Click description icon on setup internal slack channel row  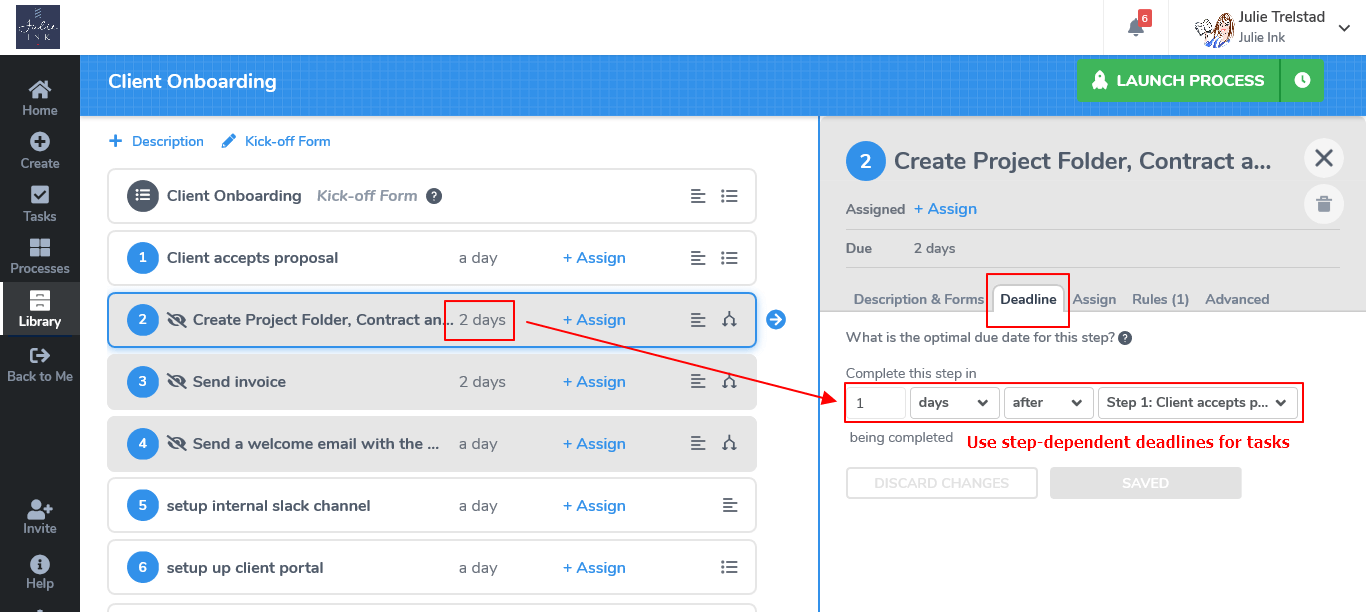tap(730, 506)
